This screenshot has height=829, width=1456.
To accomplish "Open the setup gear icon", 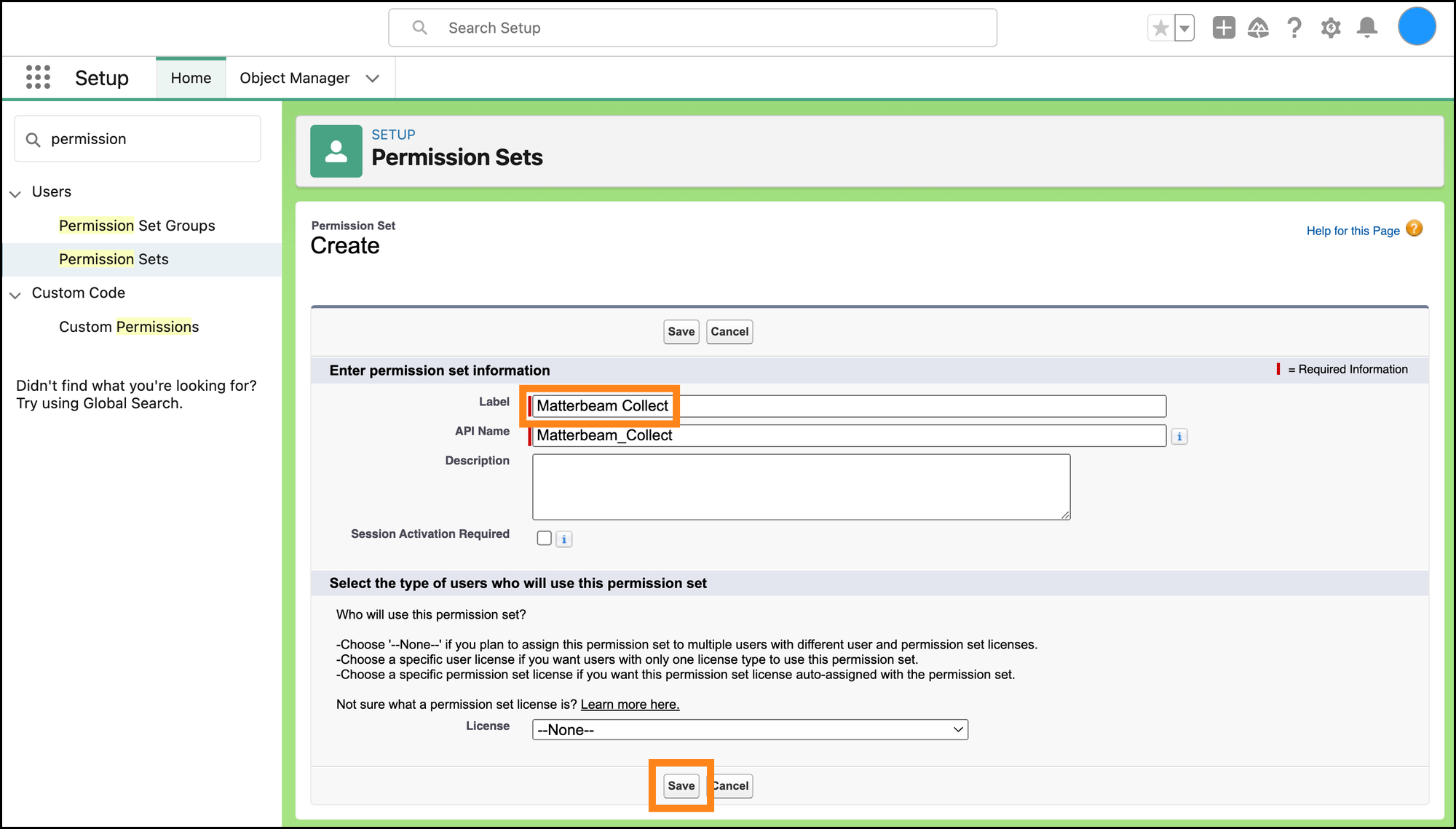I will 1331,28.
